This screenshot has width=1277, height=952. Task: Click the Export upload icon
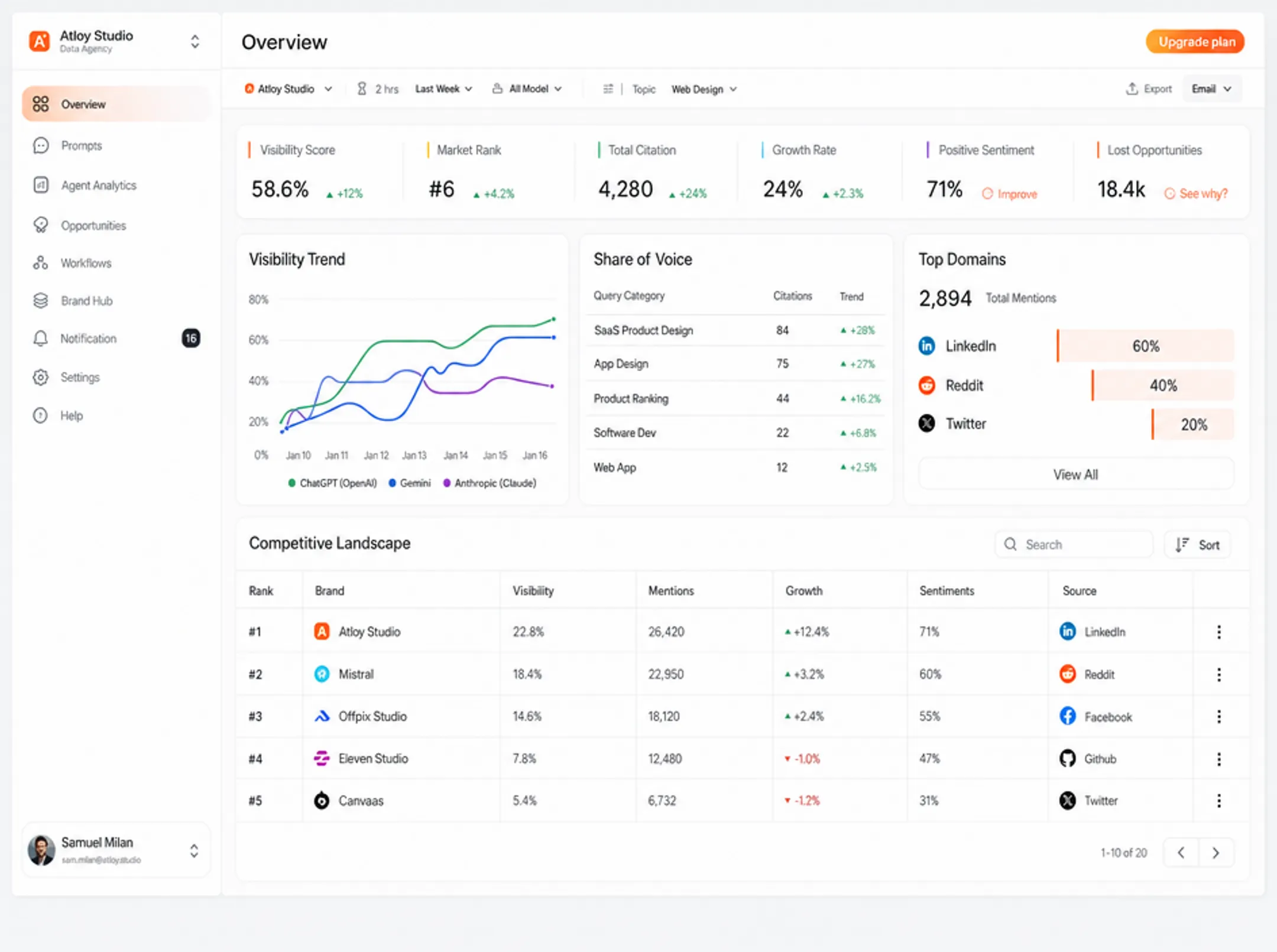pos(1132,89)
